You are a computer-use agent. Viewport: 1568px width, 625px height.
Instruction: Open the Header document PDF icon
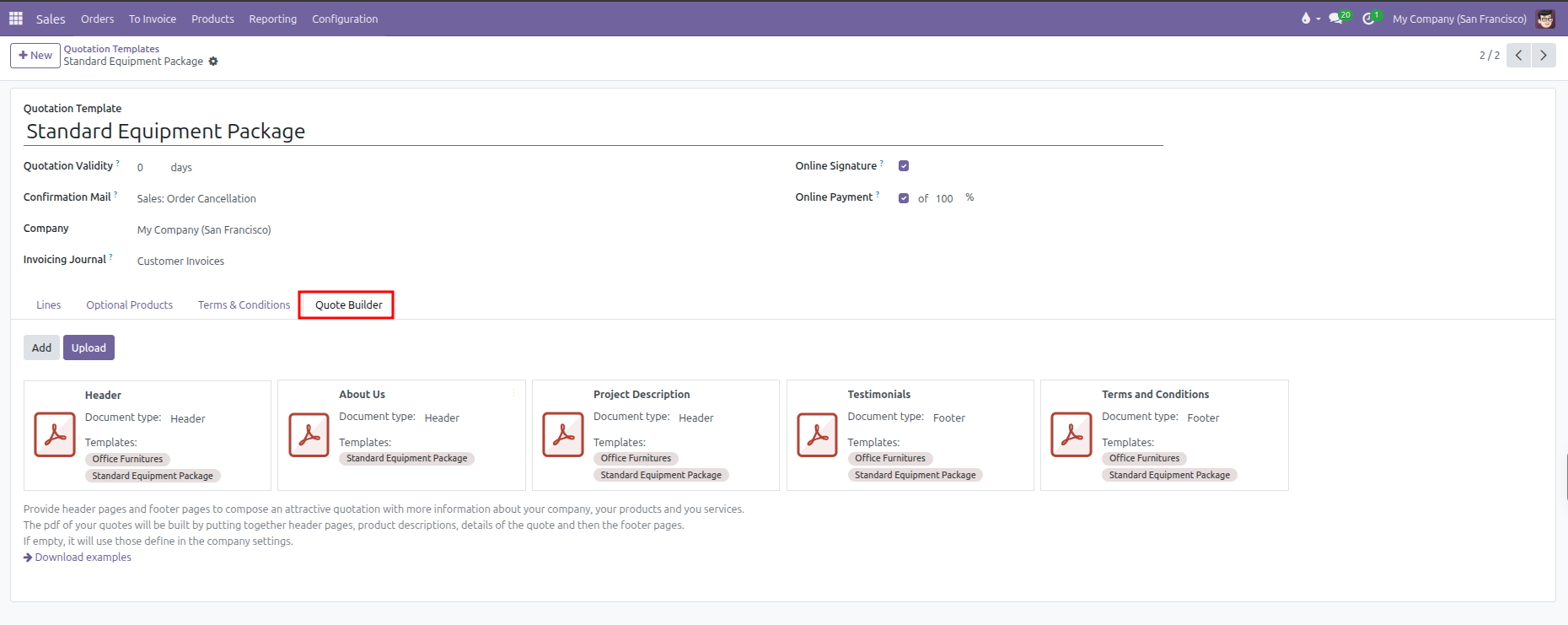pos(55,434)
